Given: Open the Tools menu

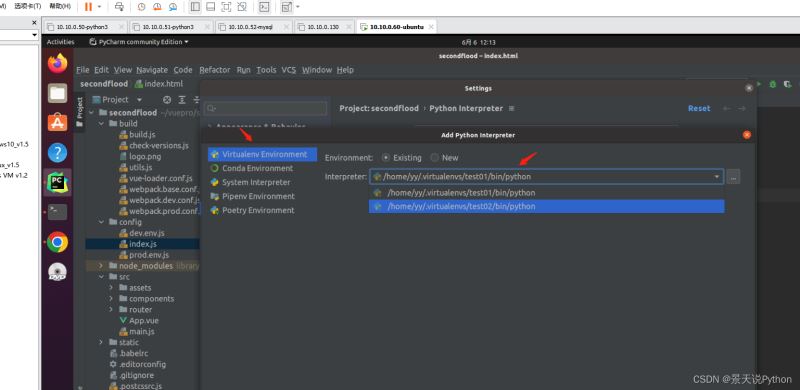Looking at the screenshot, I should (x=266, y=70).
